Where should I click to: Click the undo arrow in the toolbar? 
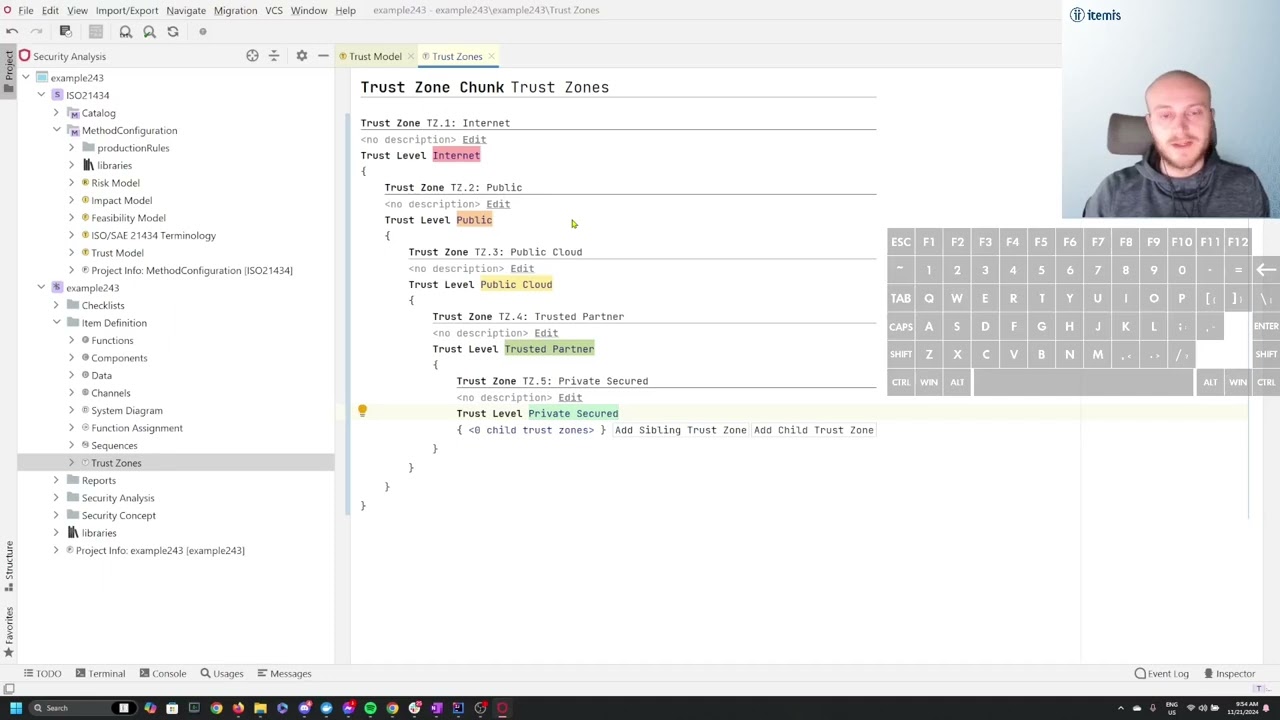click(12, 32)
